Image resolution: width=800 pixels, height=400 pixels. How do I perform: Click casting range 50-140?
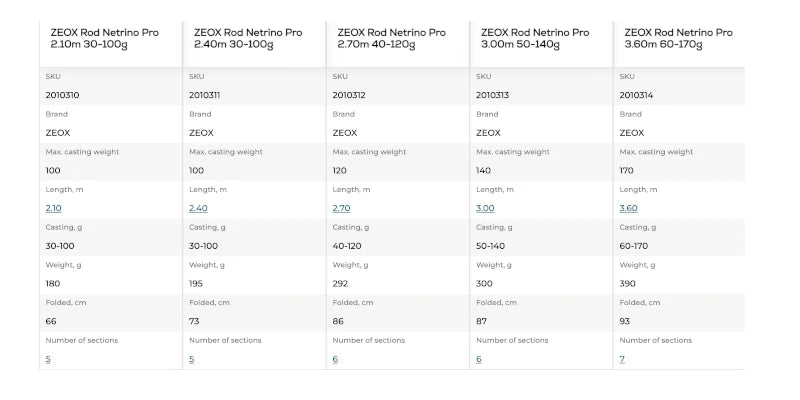pos(490,246)
